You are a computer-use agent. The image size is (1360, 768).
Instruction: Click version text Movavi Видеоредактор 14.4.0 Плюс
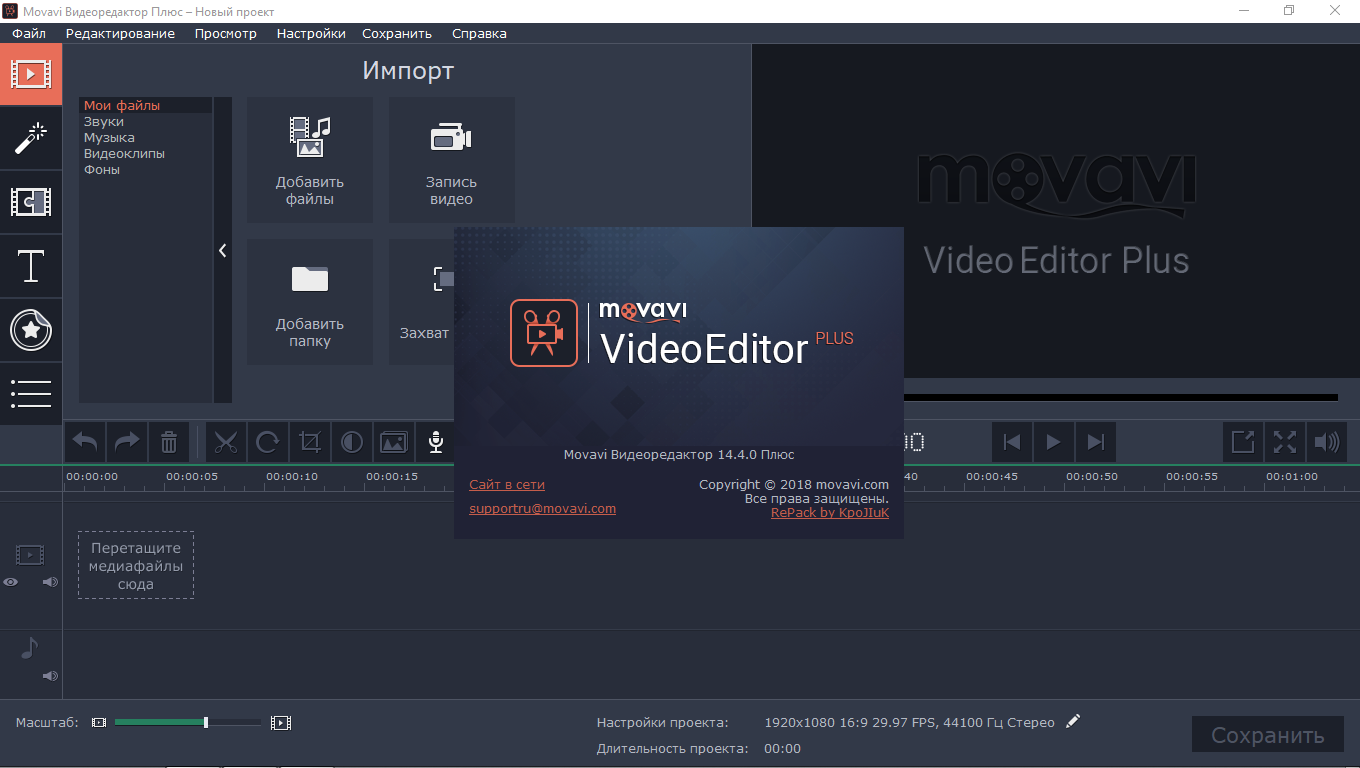(x=679, y=454)
